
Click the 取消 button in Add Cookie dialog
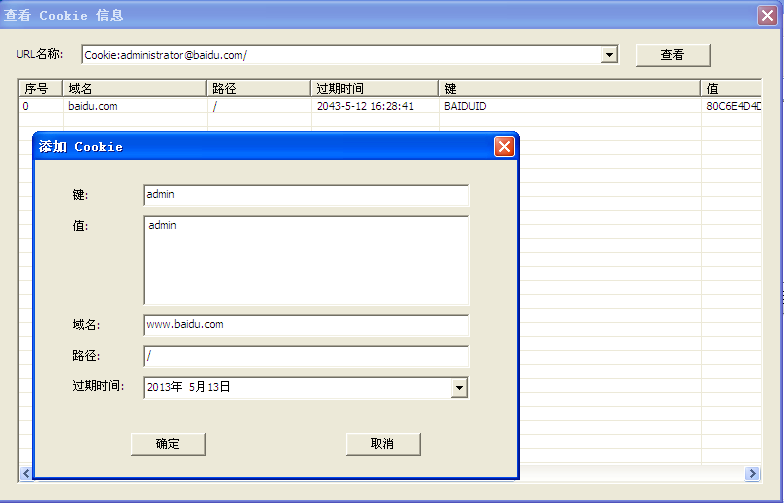[383, 444]
